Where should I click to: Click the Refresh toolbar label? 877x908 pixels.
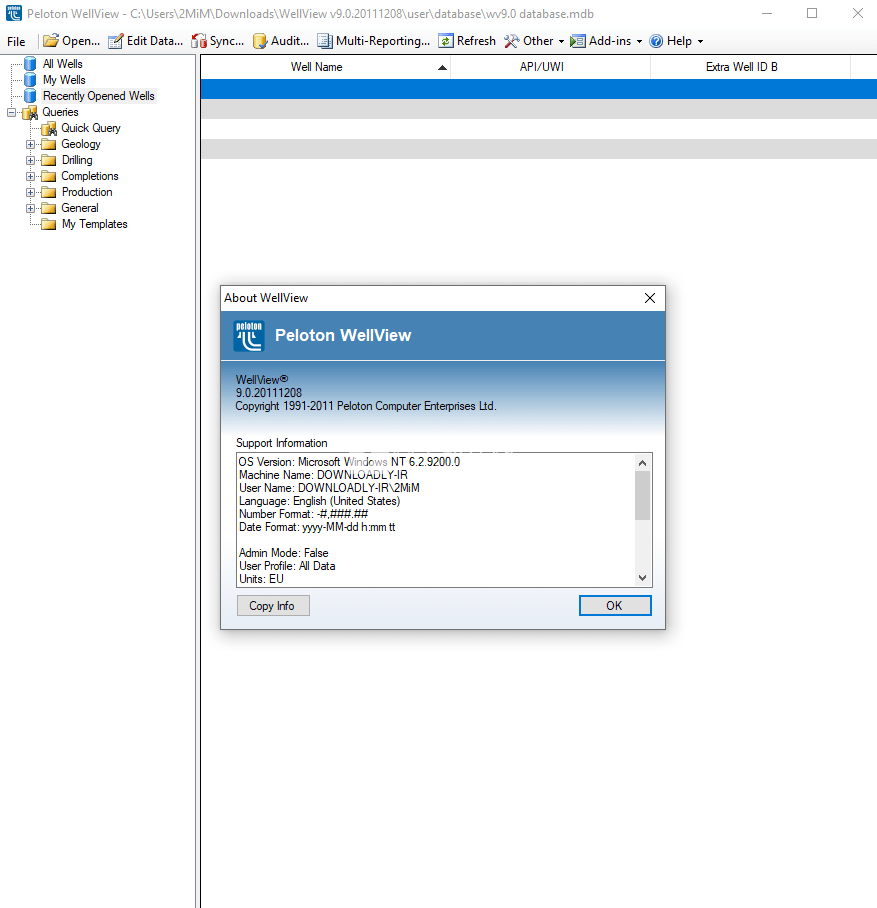(x=476, y=41)
